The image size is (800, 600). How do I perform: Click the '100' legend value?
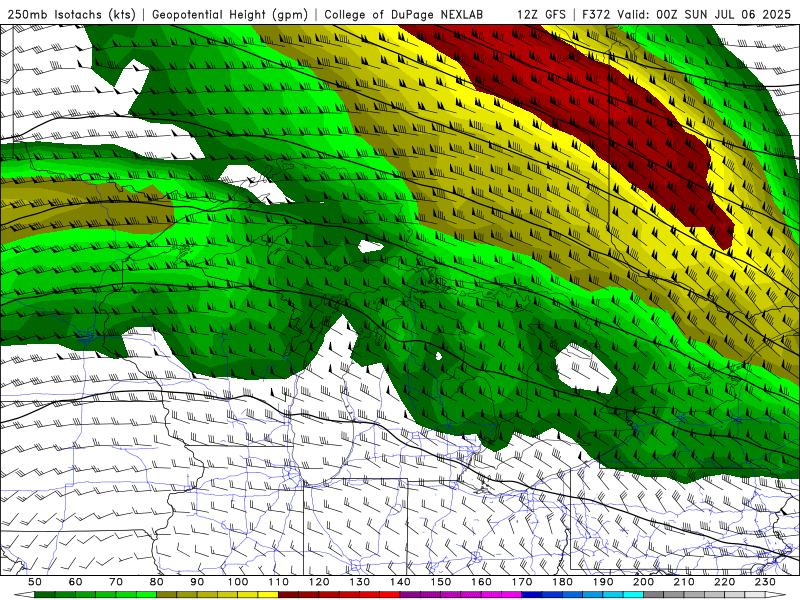(x=238, y=582)
